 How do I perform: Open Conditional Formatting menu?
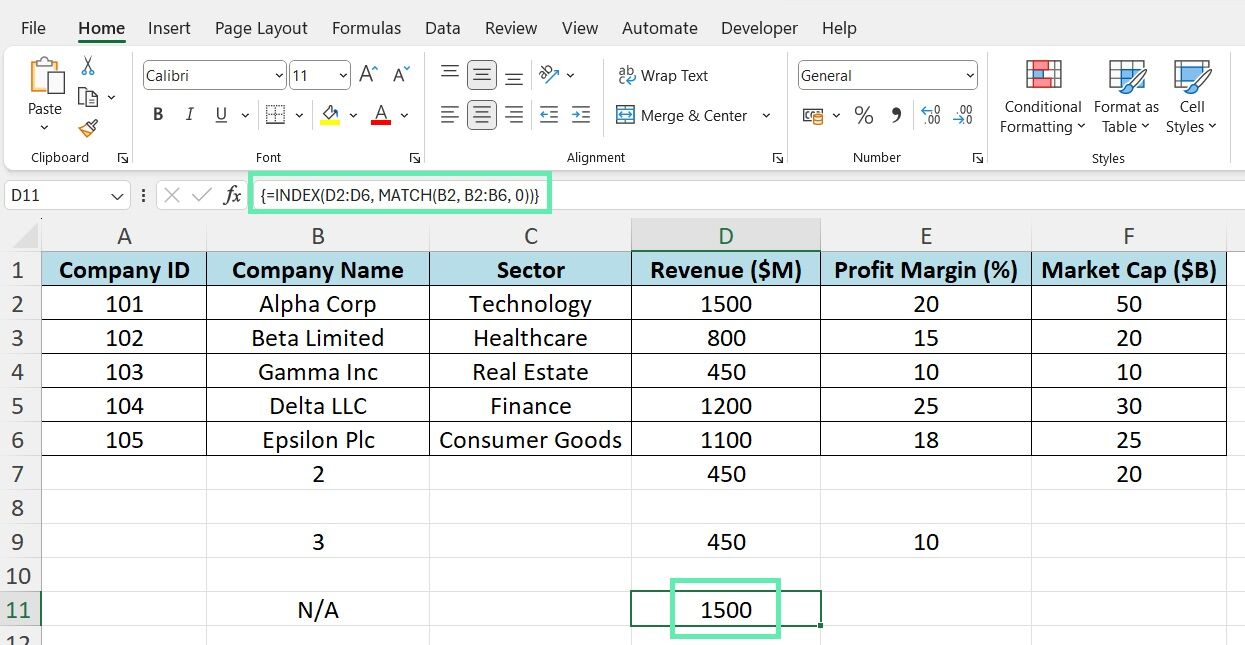tap(1043, 97)
